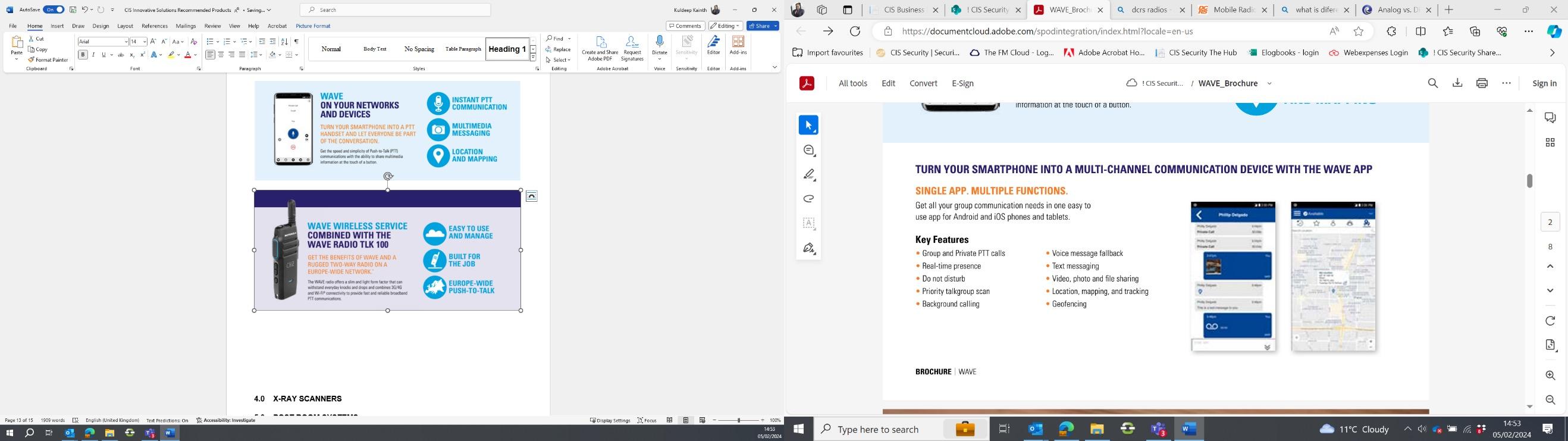Screen dimensions: 1568x441
Task: Click the Comments button in Word
Action: 685,26
